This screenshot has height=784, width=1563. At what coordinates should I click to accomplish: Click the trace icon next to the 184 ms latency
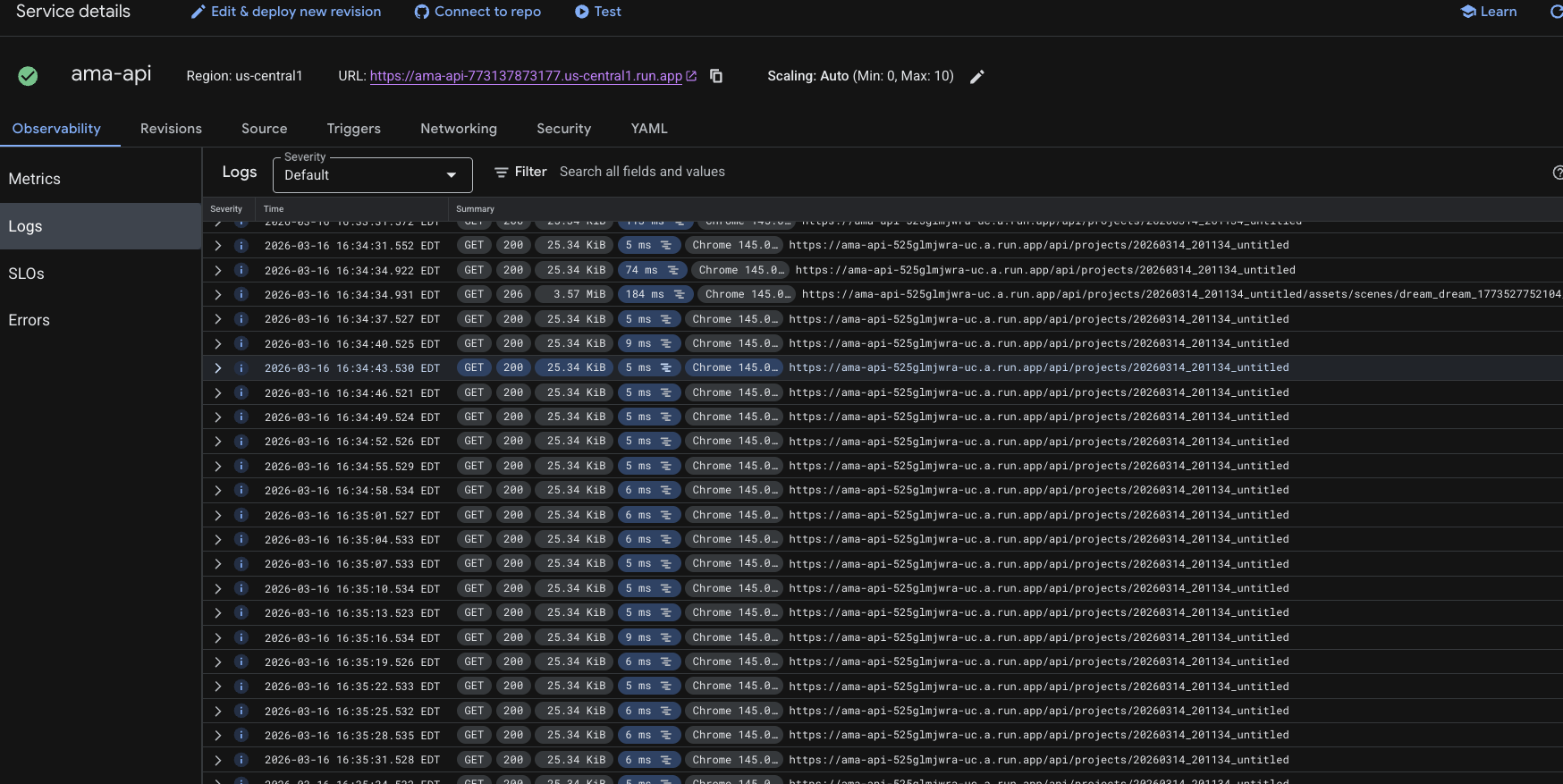tap(680, 294)
